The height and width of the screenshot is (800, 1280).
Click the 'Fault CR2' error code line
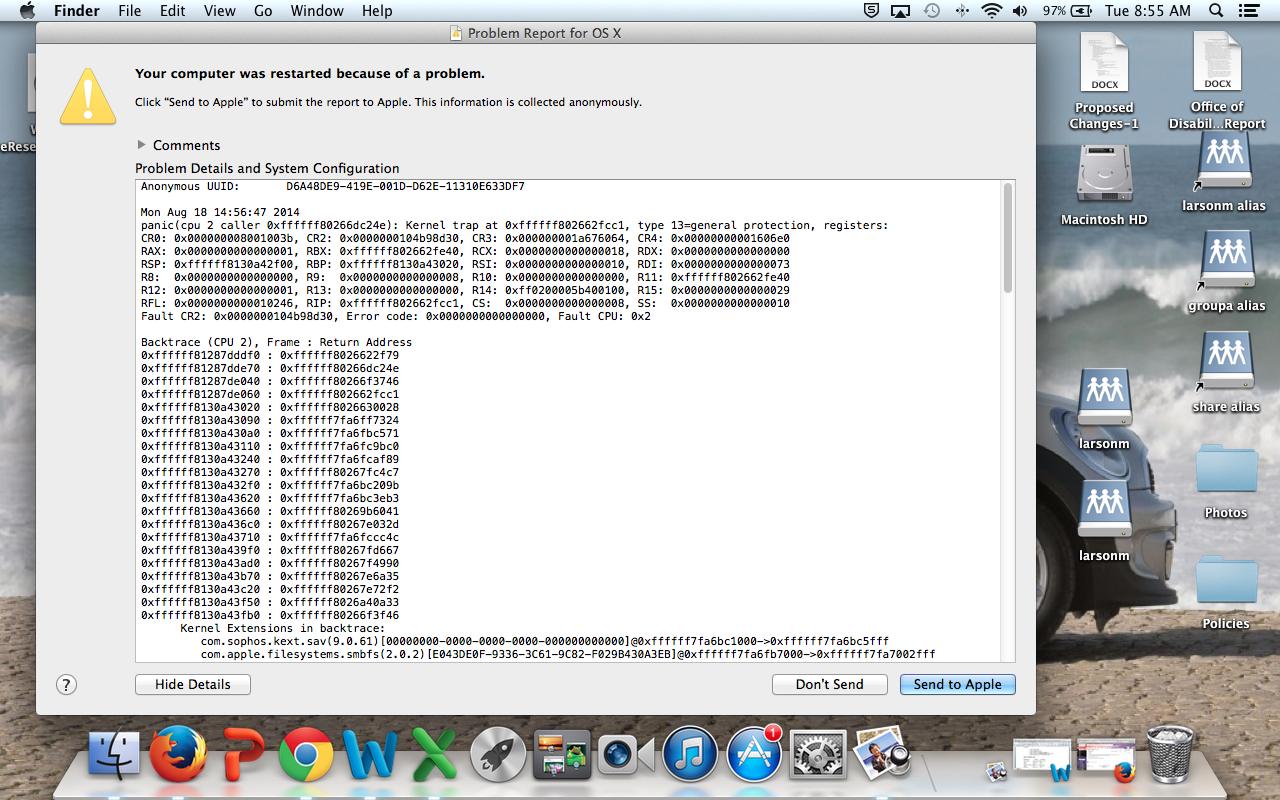tap(395, 316)
